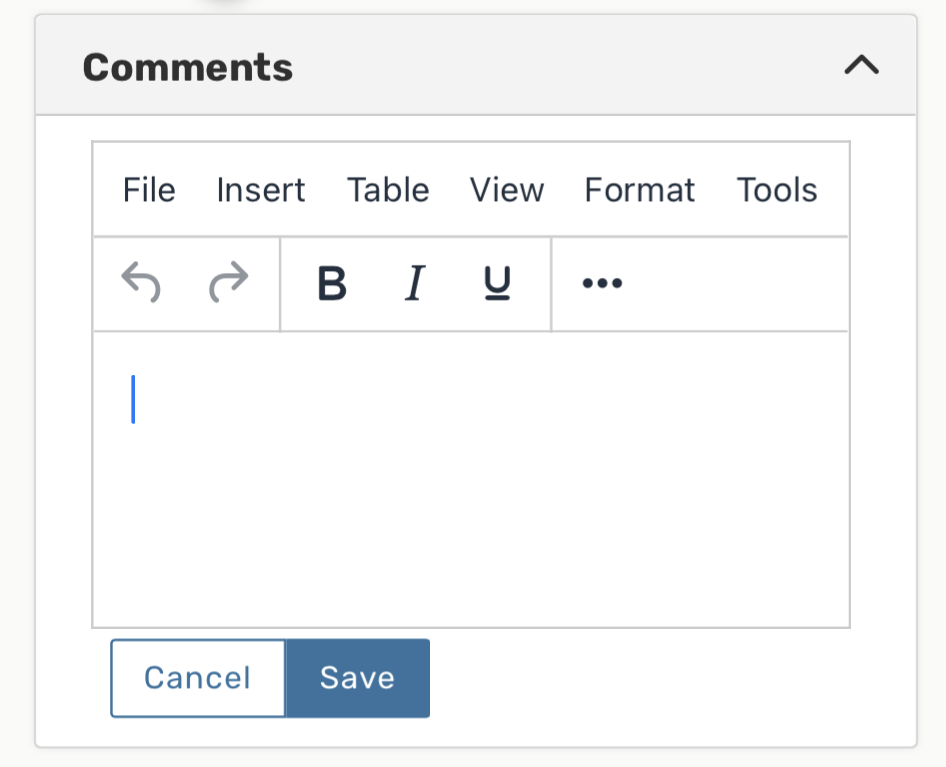Image resolution: width=946 pixels, height=767 pixels.
Task: Apply italic formatting
Action: point(414,284)
